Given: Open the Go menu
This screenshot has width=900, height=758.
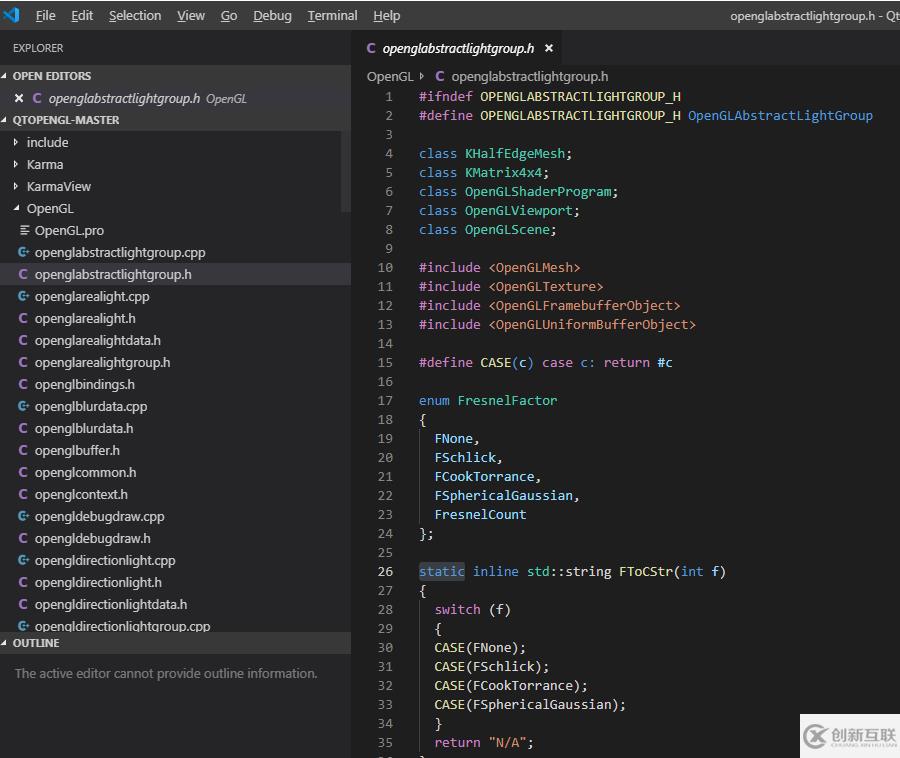Looking at the screenshot, I should coord(228,15).
